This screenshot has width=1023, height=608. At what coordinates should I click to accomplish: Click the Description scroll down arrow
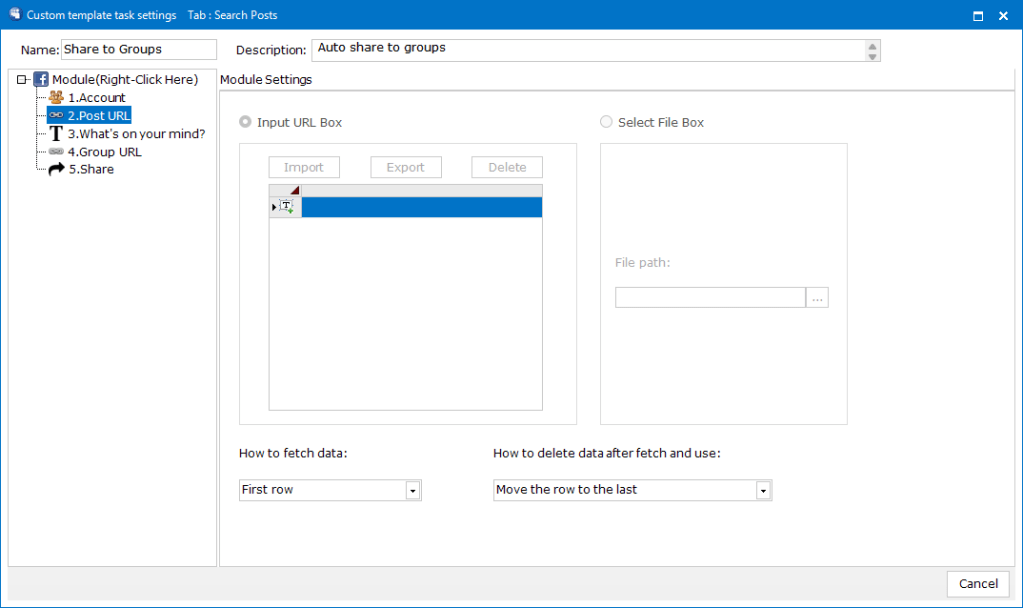coord(872,56)
